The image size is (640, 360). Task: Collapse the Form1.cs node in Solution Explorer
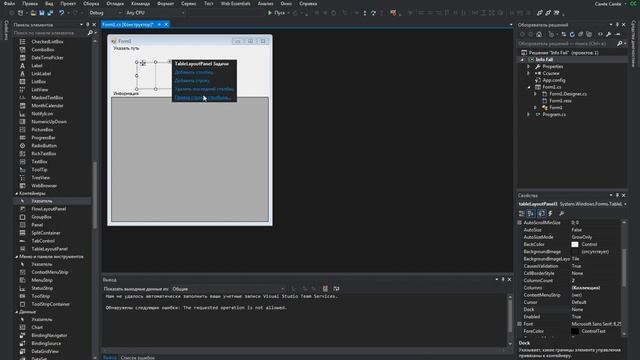(529, 87)
